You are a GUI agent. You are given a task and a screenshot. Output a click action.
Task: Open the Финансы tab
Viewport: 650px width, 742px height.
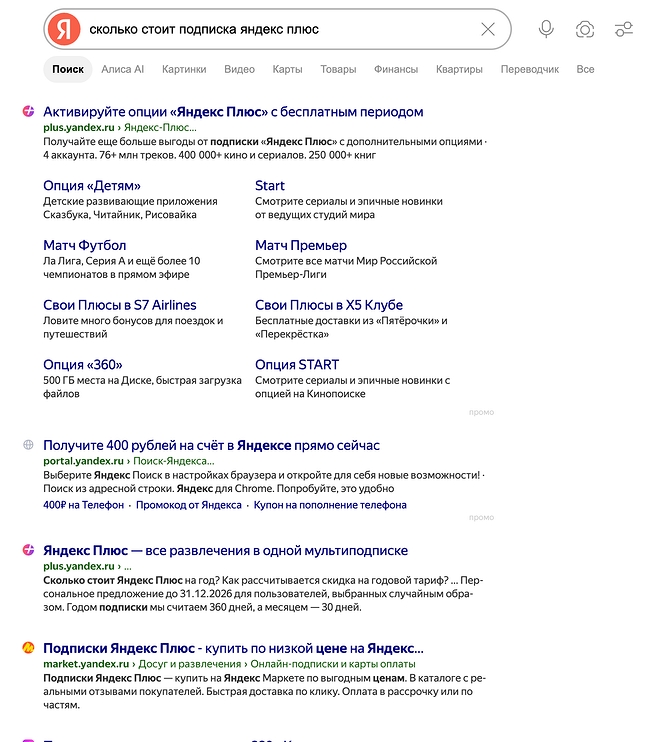[x=396, y=69]
